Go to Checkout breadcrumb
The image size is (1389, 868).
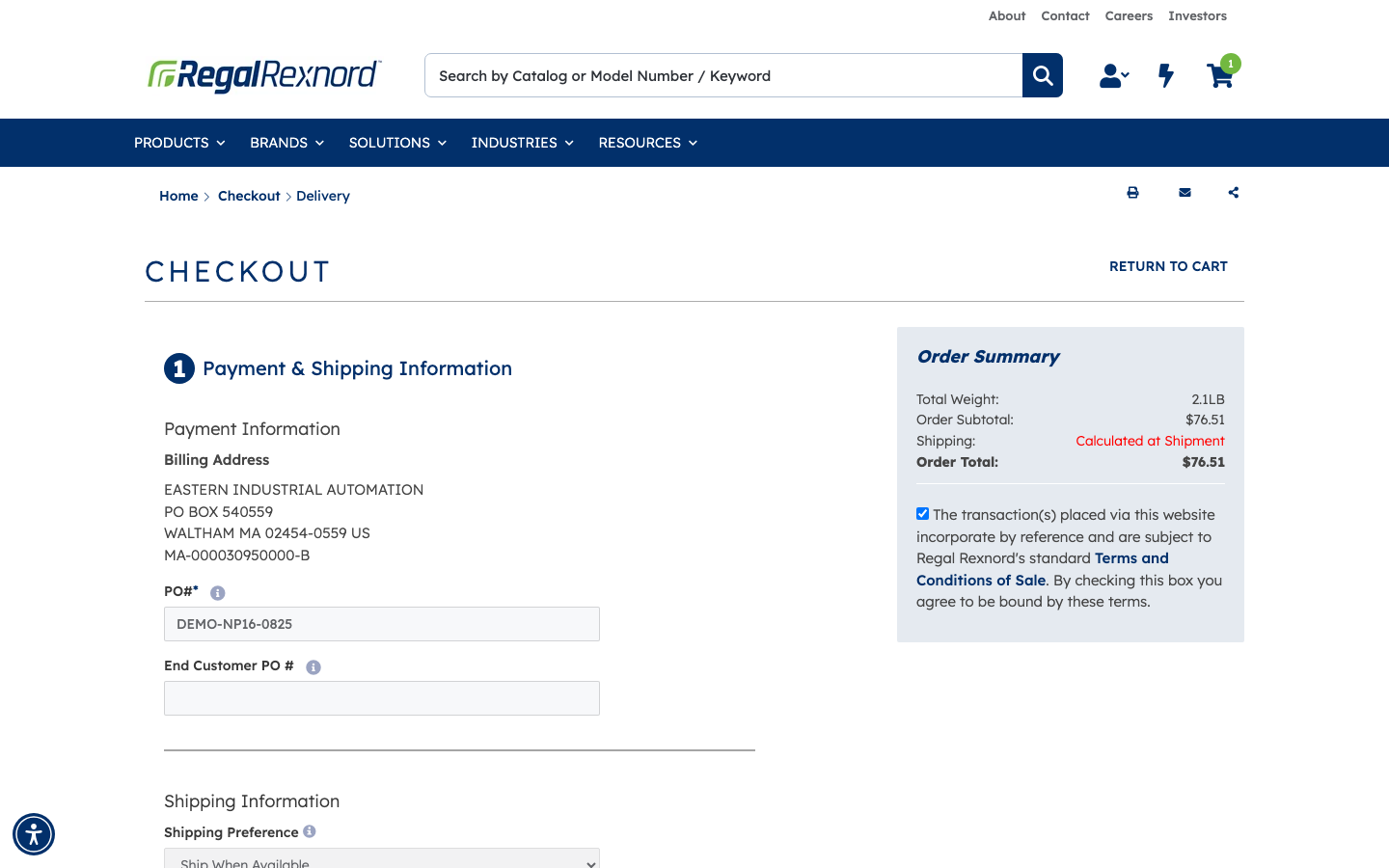point(249,196)
